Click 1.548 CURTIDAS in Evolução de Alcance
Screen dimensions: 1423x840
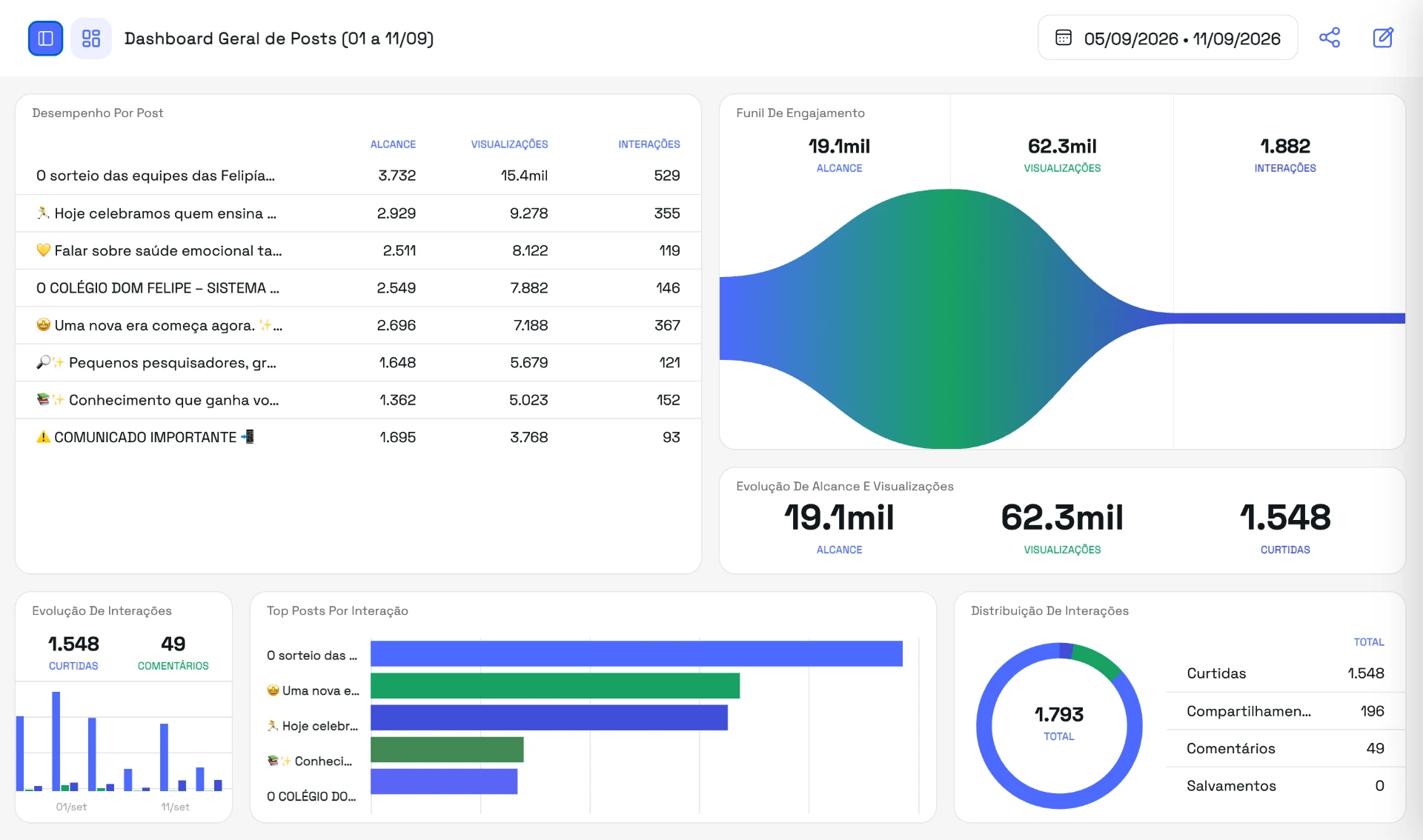click(1285, 527)
